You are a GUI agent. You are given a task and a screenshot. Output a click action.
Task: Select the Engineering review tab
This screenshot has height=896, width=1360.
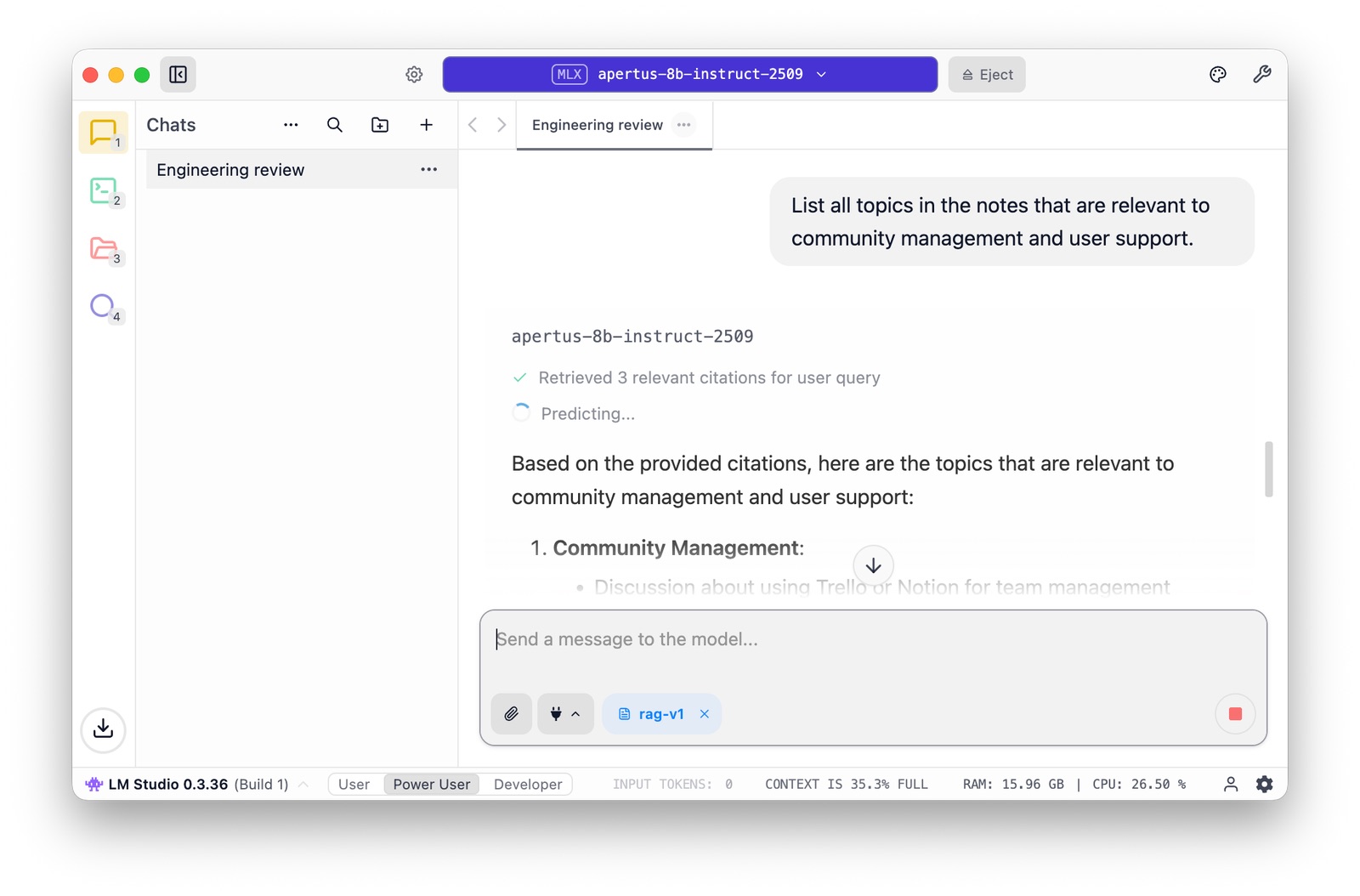click(x=597, y=125)
